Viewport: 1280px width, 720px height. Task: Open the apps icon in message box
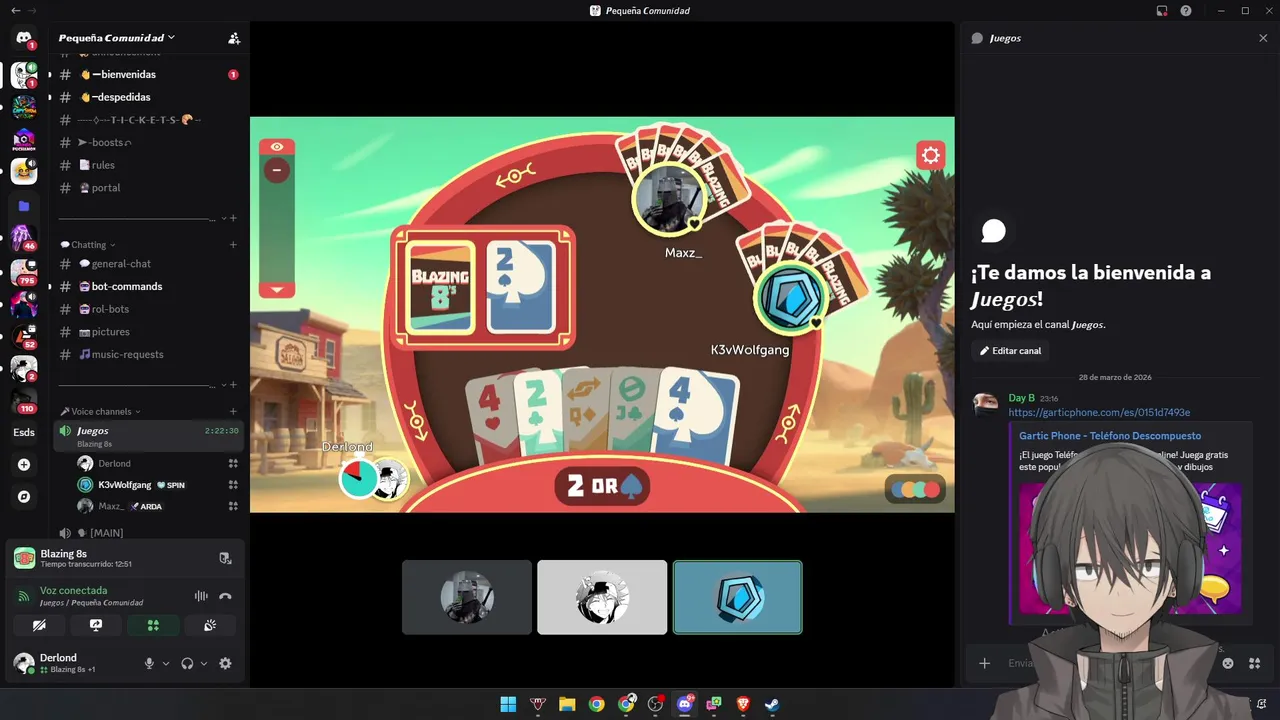click(1255, 663)
